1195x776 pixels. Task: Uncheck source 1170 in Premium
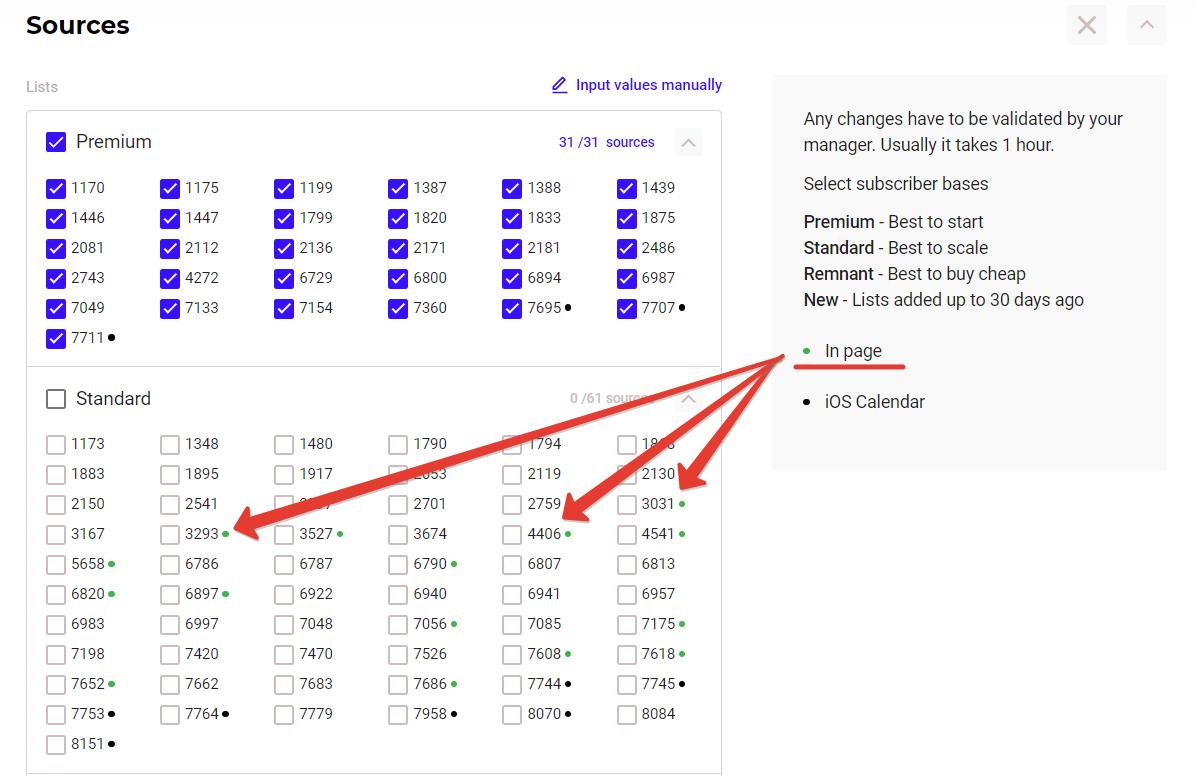(x=56, y=188)
